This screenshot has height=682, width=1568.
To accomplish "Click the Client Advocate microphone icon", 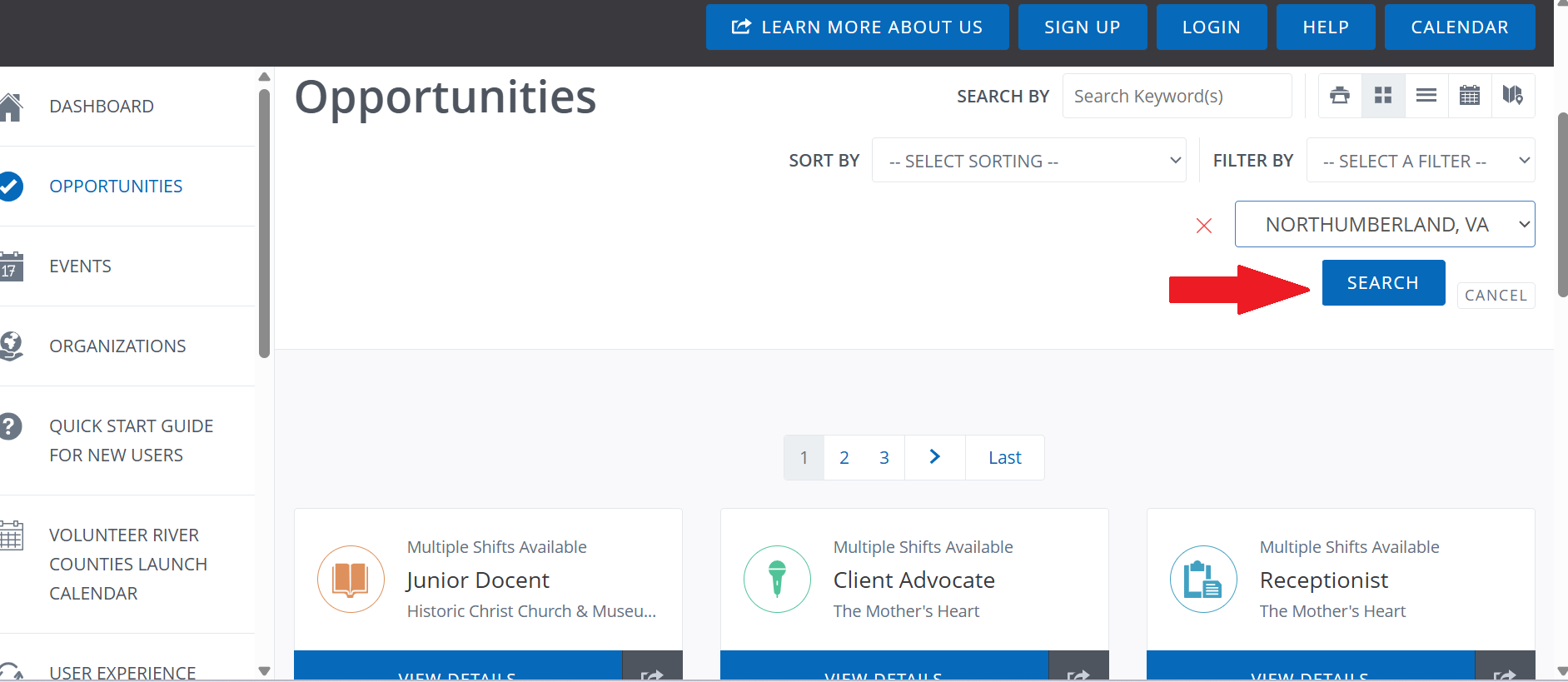I will click(777, 579).
